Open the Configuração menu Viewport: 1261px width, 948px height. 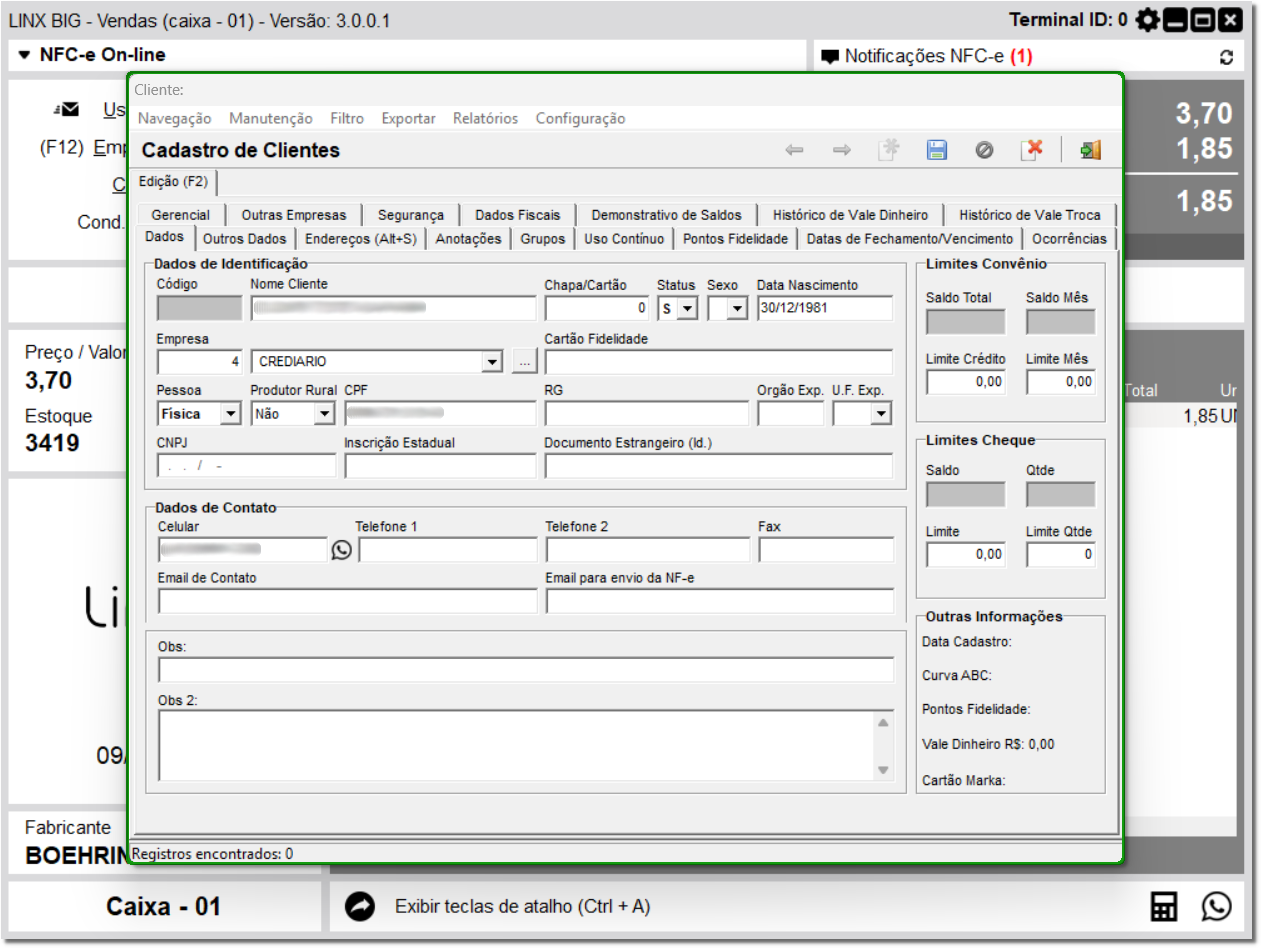[x=581, y=118]
